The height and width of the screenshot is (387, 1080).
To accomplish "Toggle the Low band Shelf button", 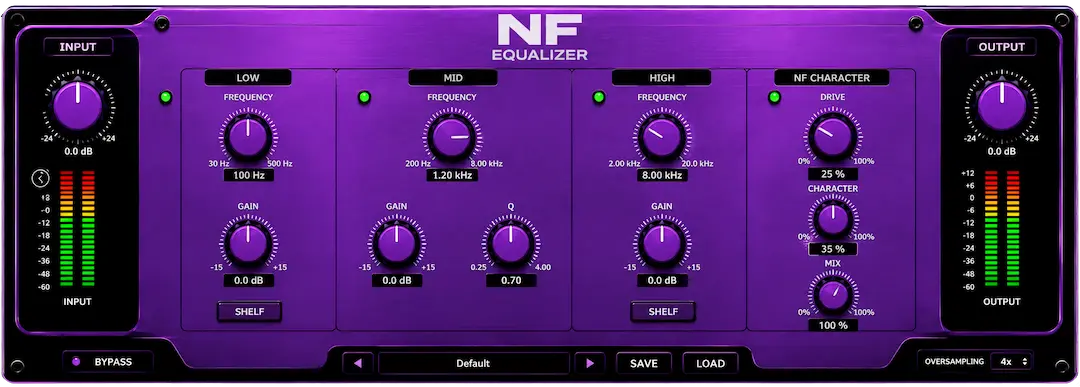I will [249, 311].
